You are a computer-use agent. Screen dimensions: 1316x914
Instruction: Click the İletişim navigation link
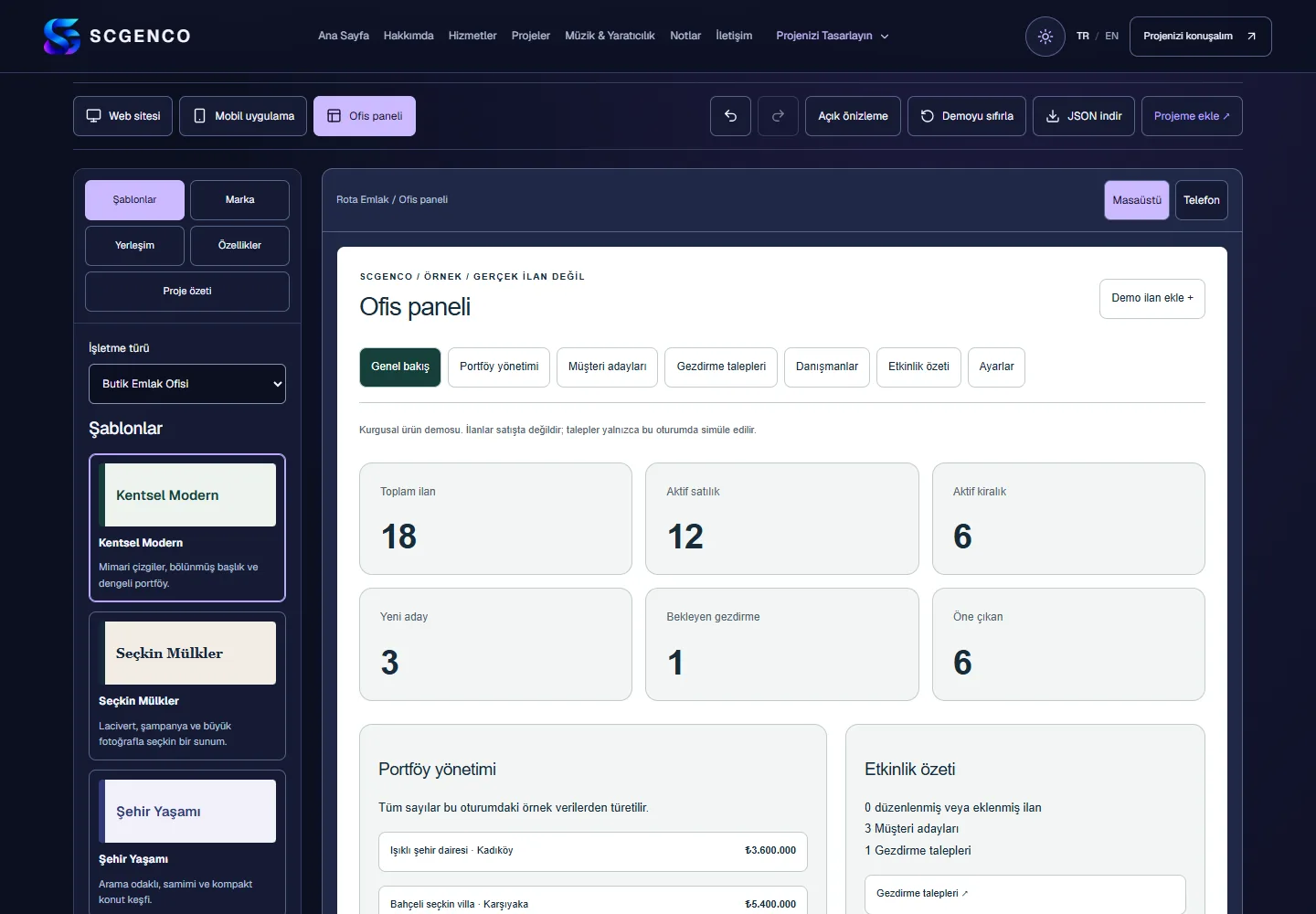click(734, 37)
